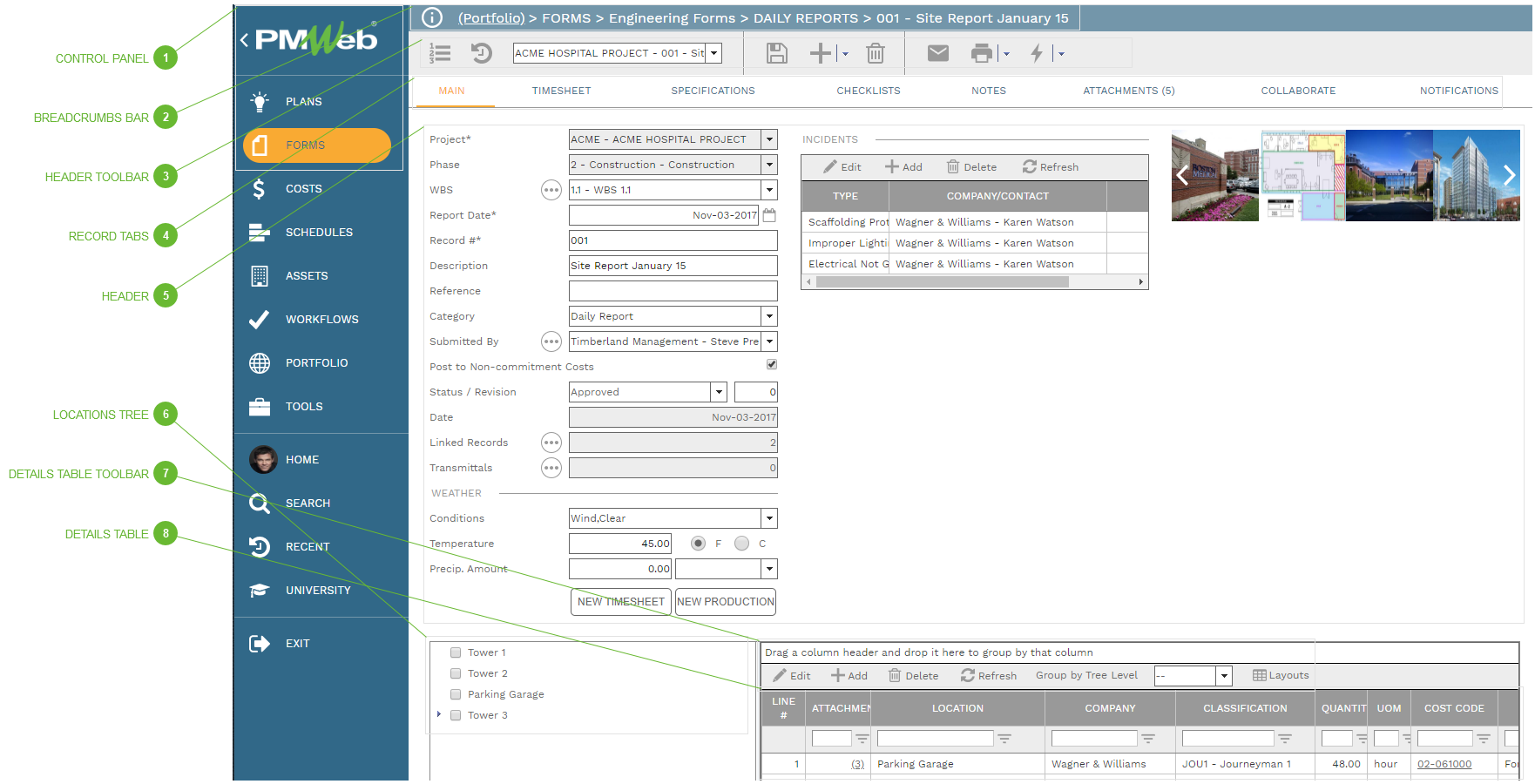This screenshot has width=1535, height=784.
Task: Open Submitted By ellipsis lookup
Action: pos(551,341)
